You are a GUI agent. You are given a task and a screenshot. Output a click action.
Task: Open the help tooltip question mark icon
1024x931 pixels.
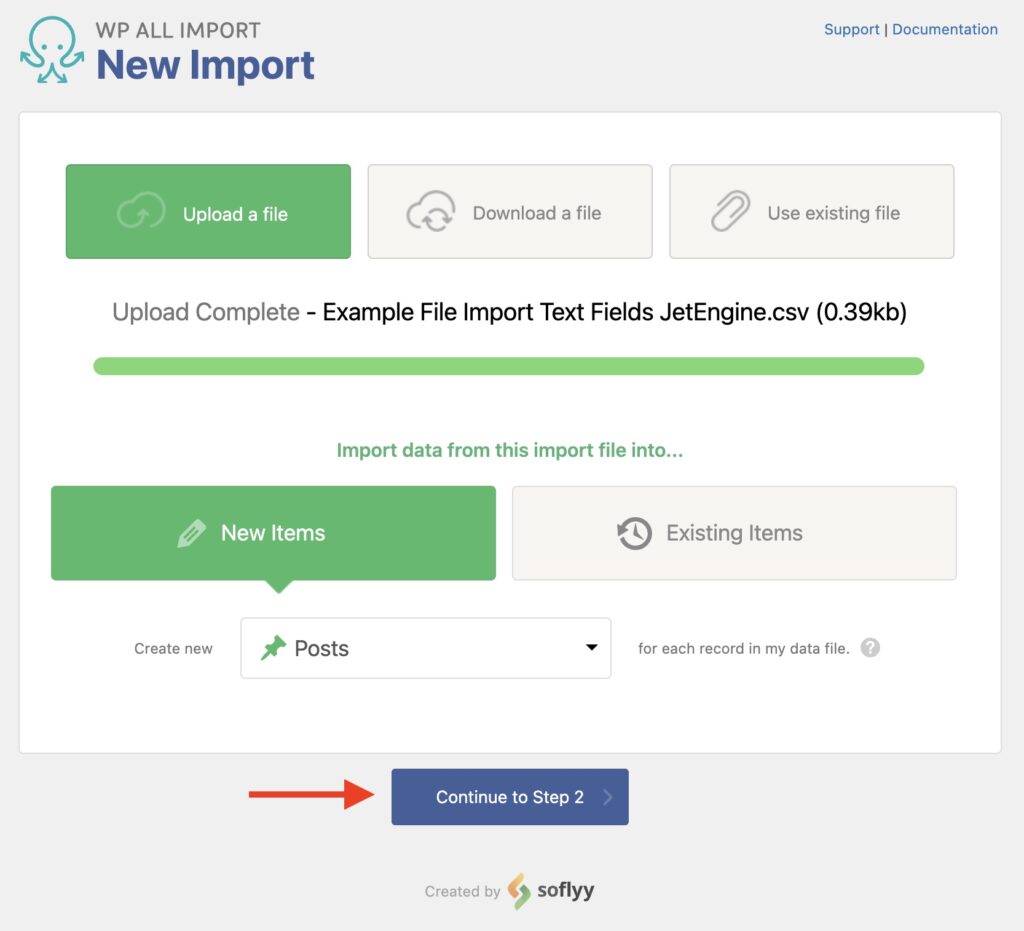click(870, 648)
